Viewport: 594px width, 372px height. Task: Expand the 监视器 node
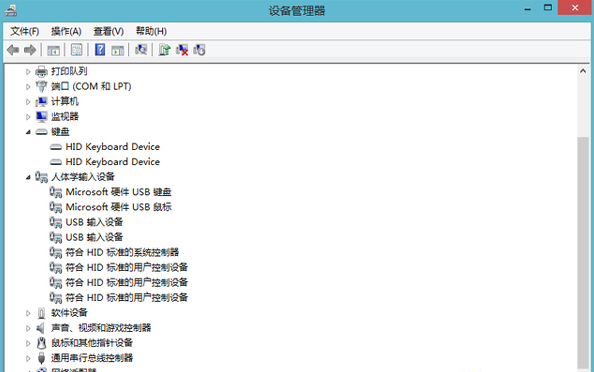pos(28,117)
